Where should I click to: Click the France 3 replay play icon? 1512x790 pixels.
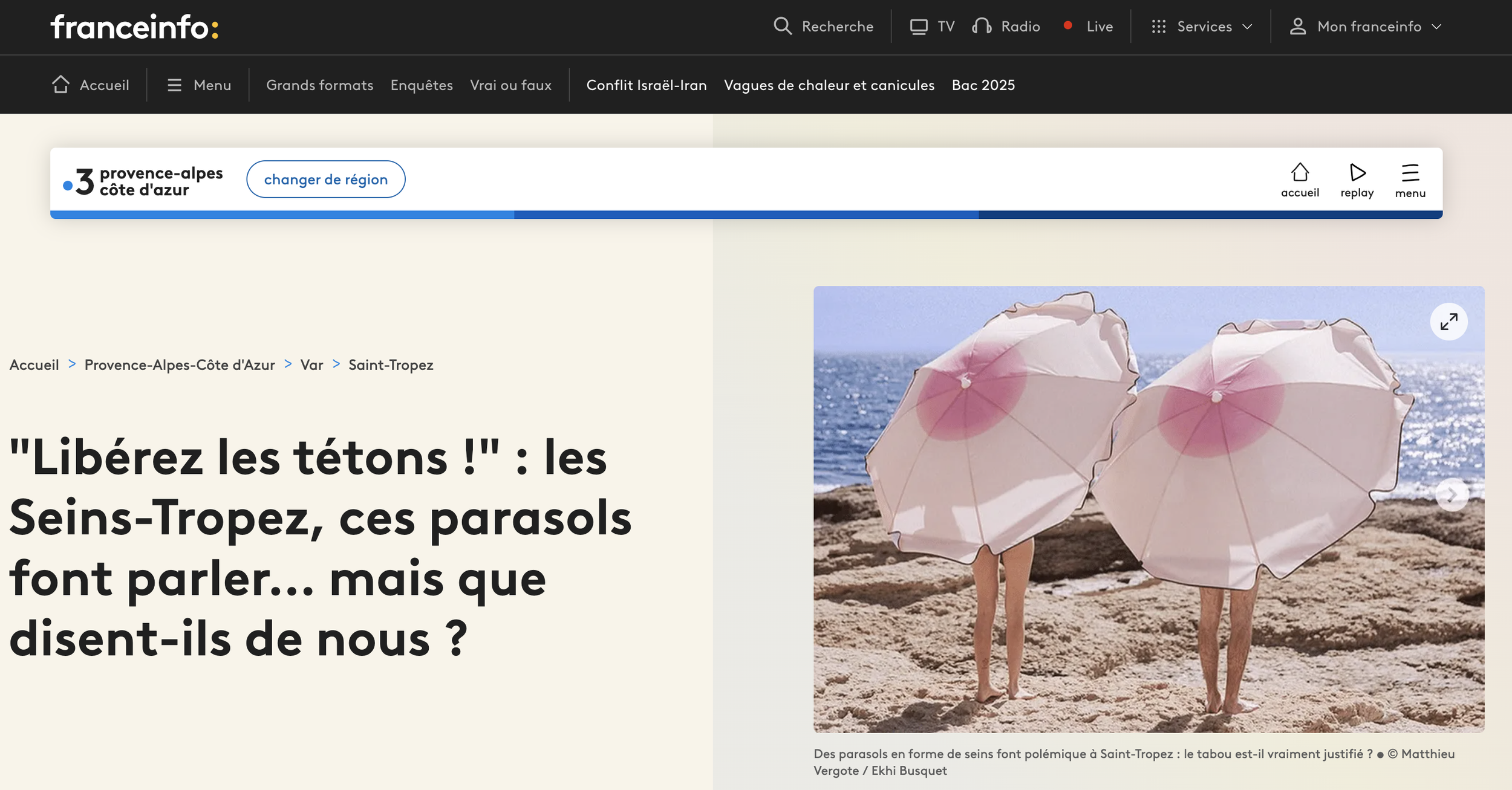1357,173
